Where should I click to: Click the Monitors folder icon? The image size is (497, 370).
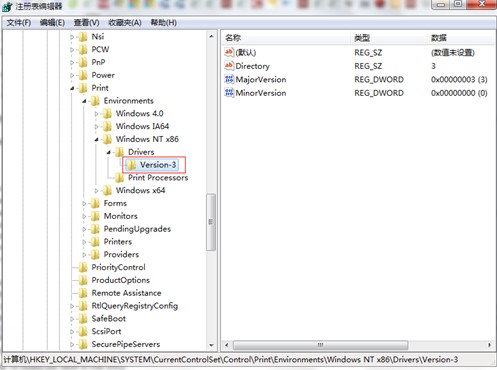[95, 216]
